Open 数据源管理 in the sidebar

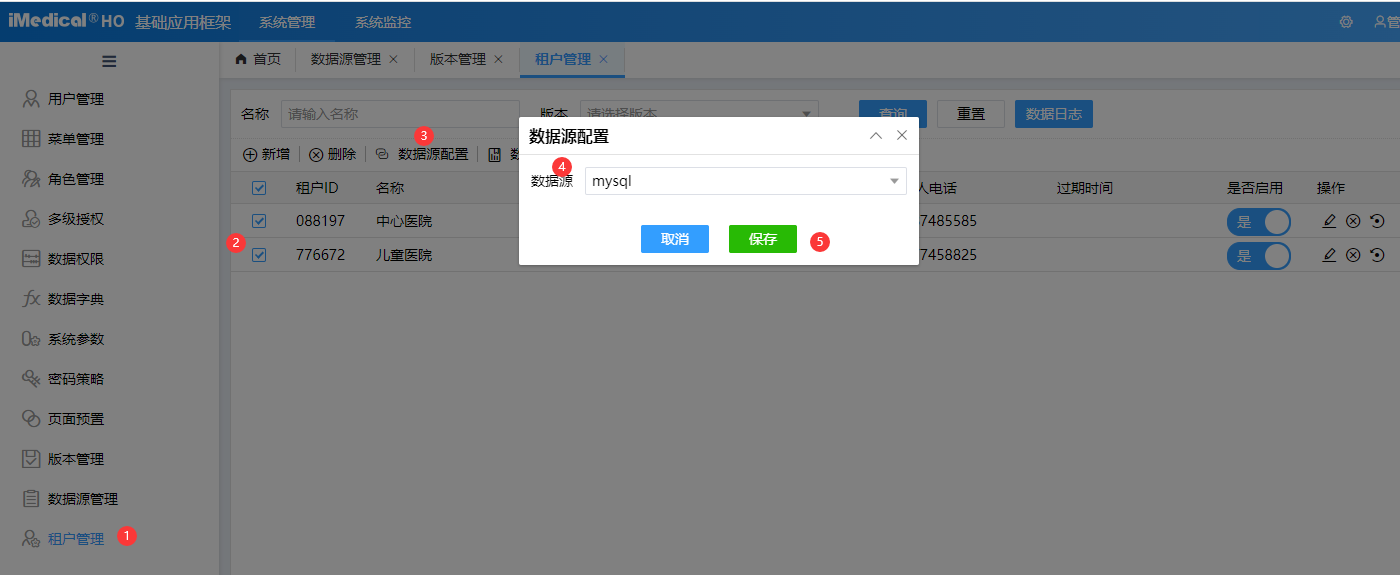tap(70, 499)
